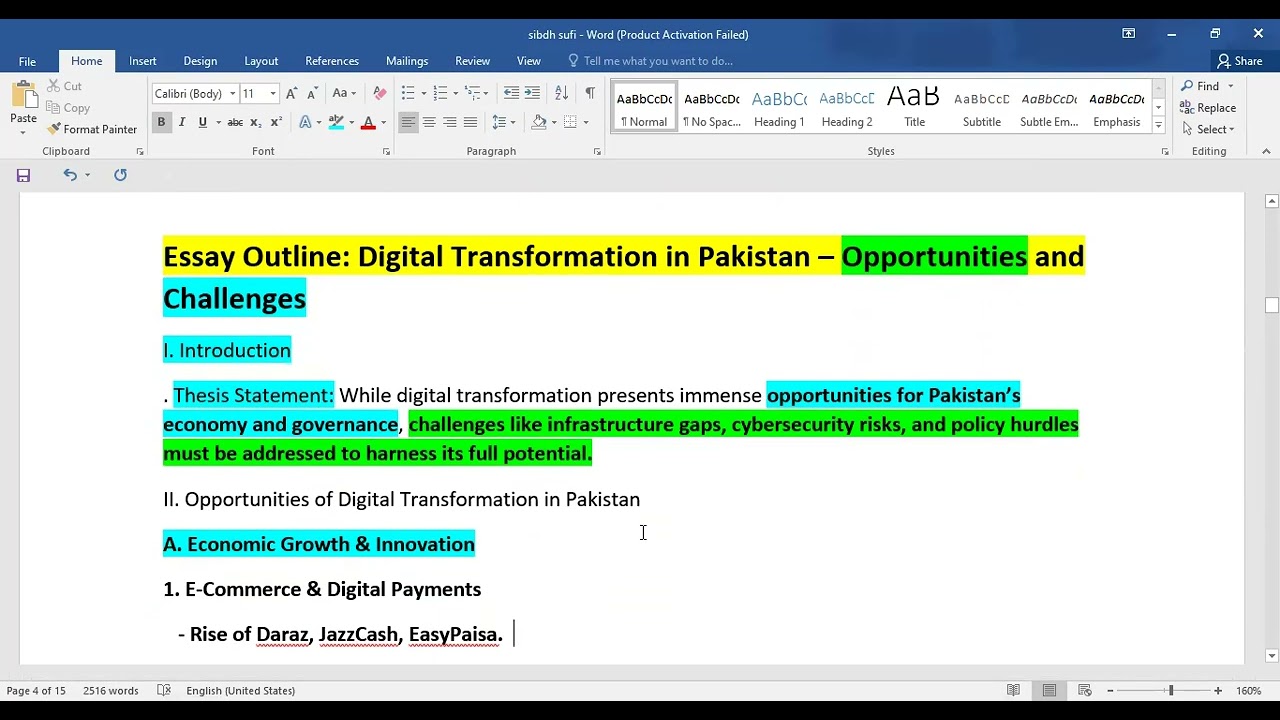This screenshot has width=1280, height=720.
Task: Click the Undo arrow icon
Action: click(x=69, y=175)
